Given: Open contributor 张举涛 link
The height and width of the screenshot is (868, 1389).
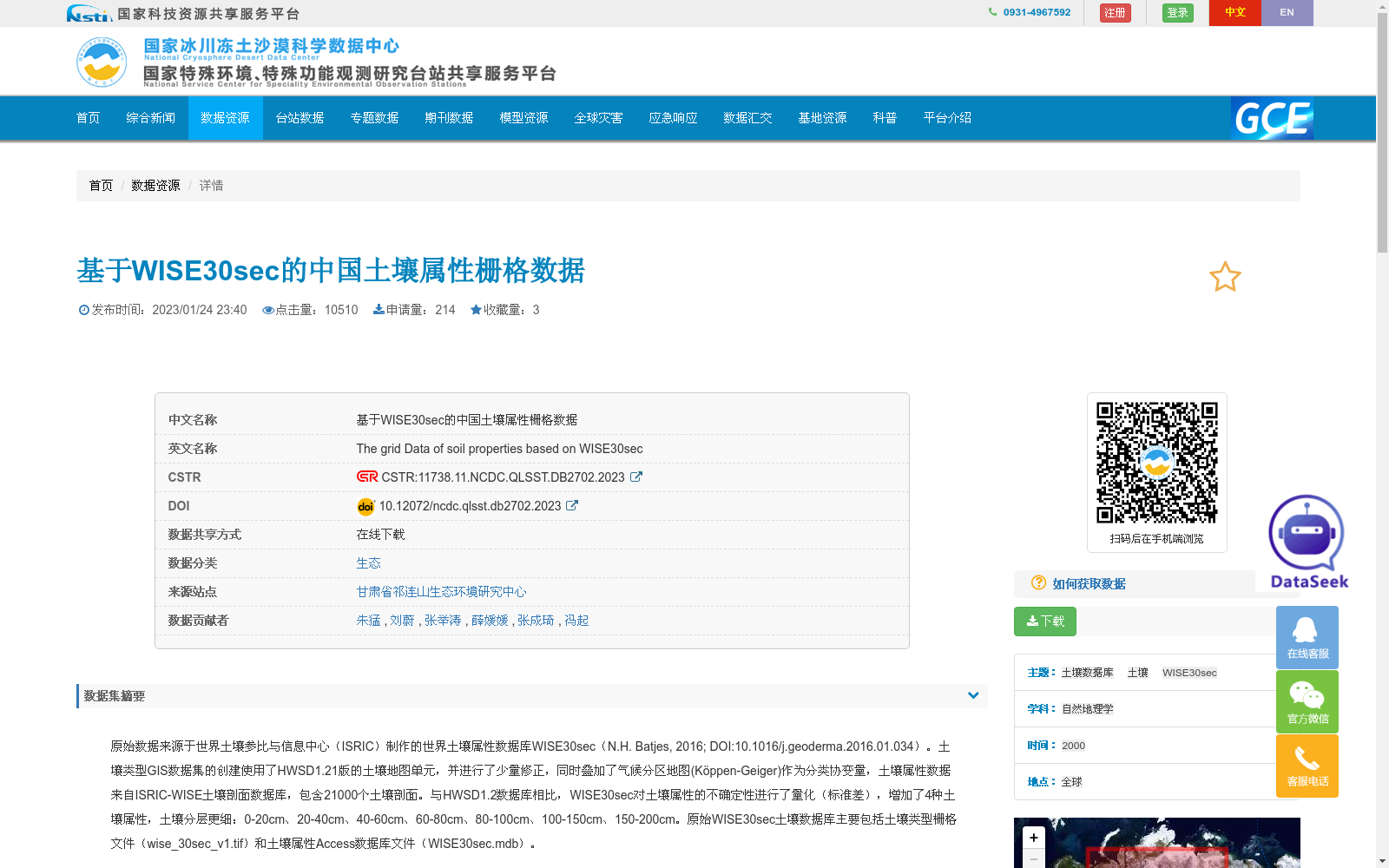Looking at the screenshot, I should (443, 621).
